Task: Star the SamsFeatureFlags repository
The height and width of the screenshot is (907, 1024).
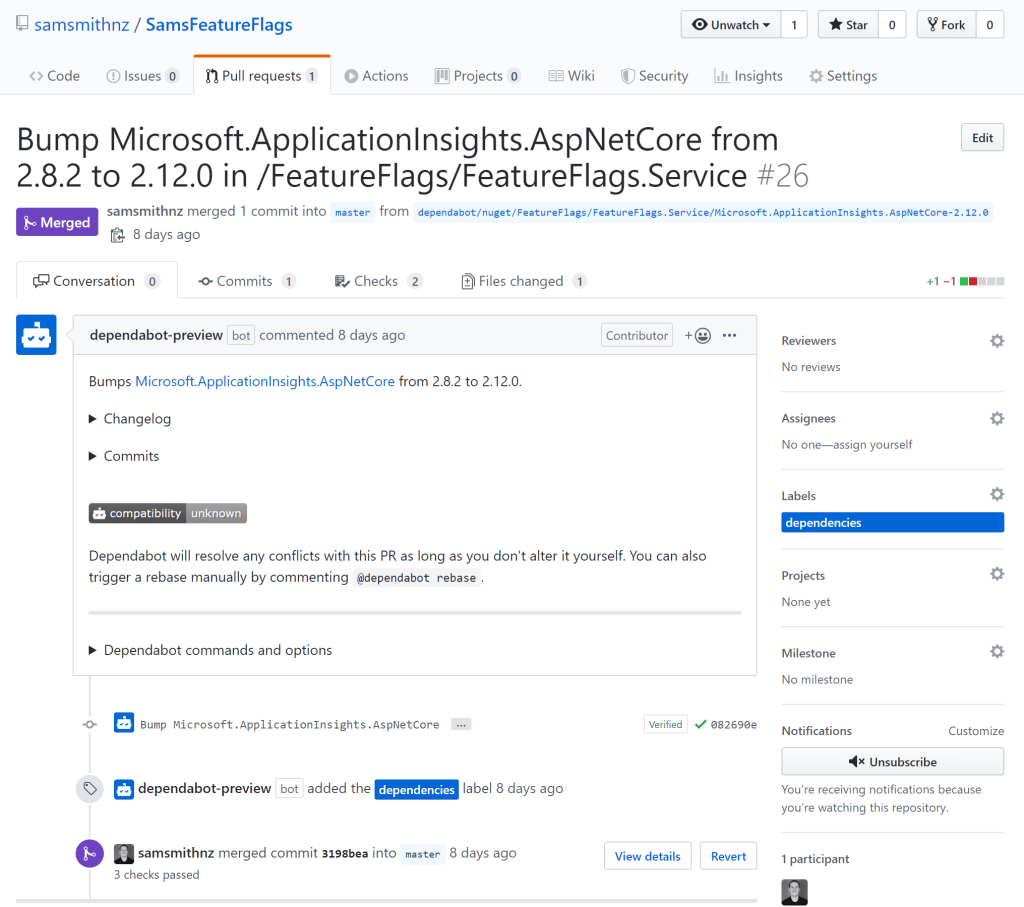Action: [x=848, y=25]
